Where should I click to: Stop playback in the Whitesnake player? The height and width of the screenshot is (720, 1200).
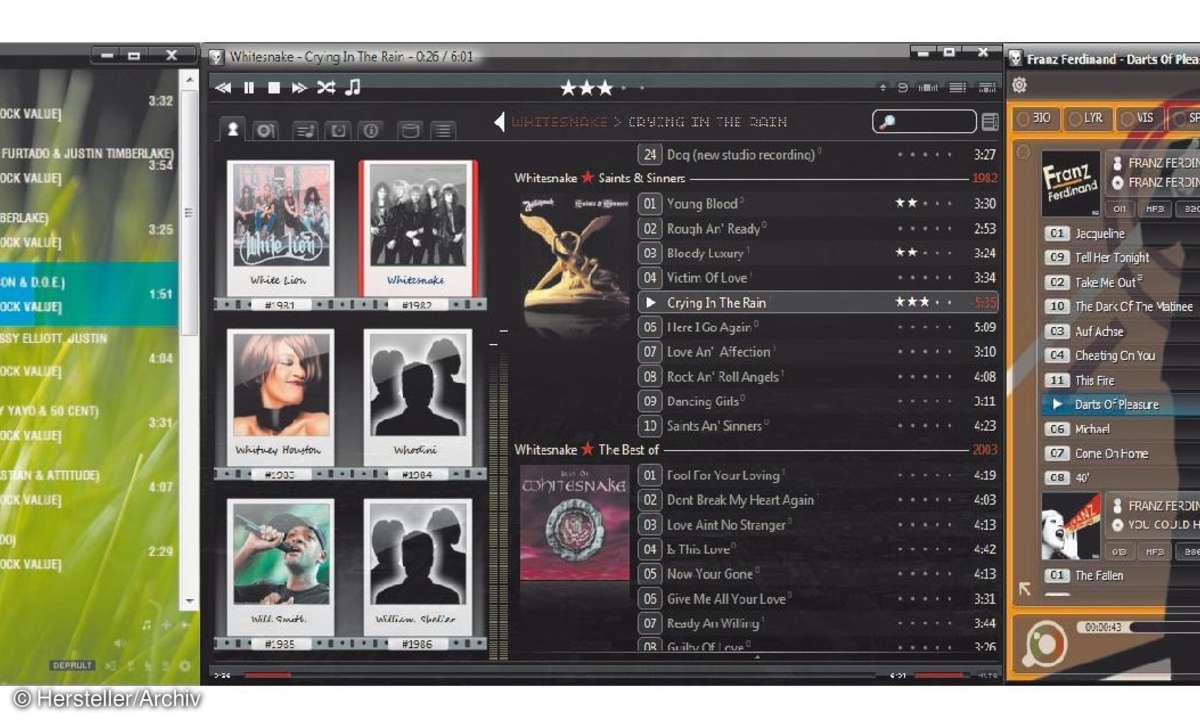click(x=274, y=88)
